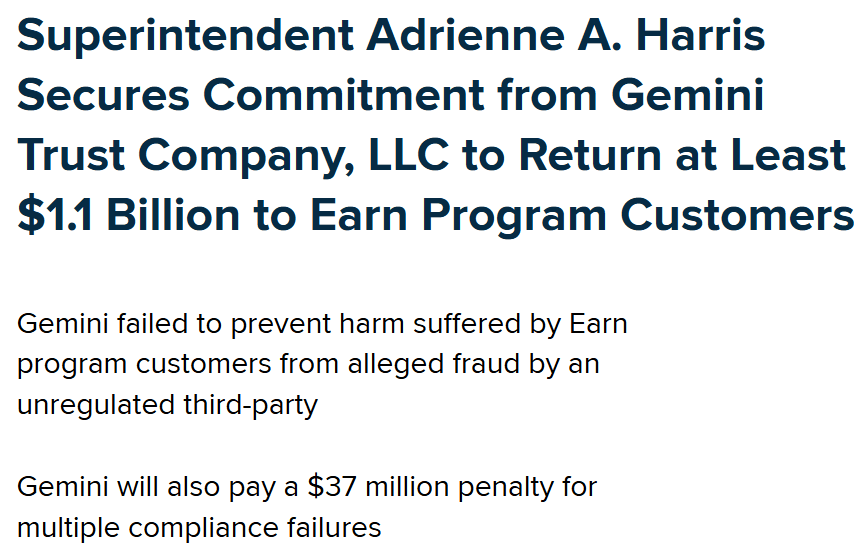
Task: Click the word "unregulated"
Action: click(96, 405)
